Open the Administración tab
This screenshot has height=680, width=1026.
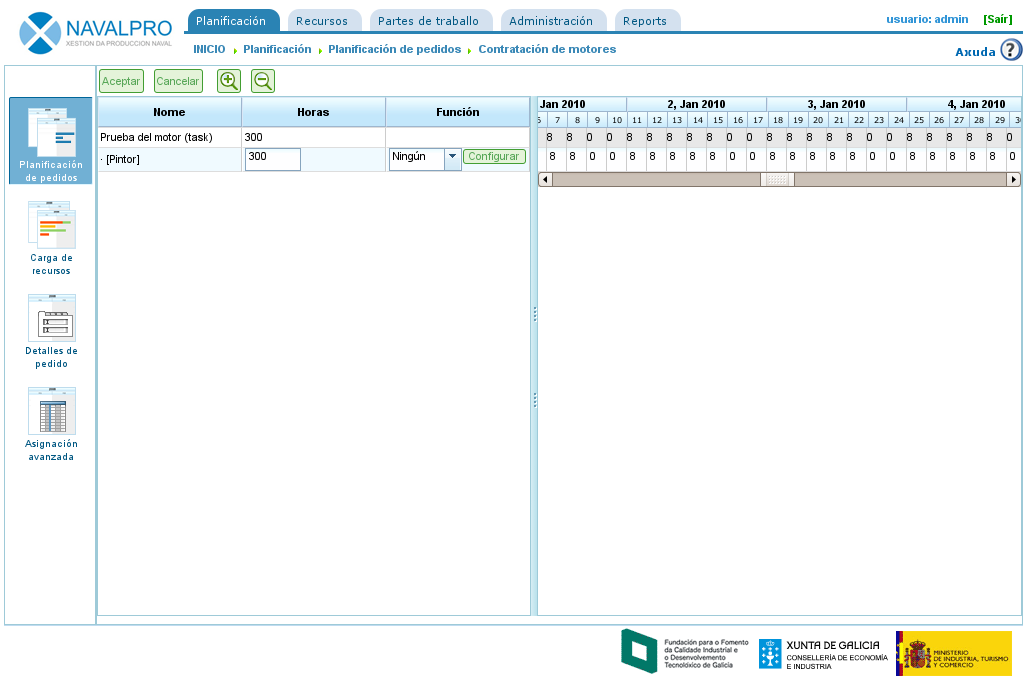point(551,21)
